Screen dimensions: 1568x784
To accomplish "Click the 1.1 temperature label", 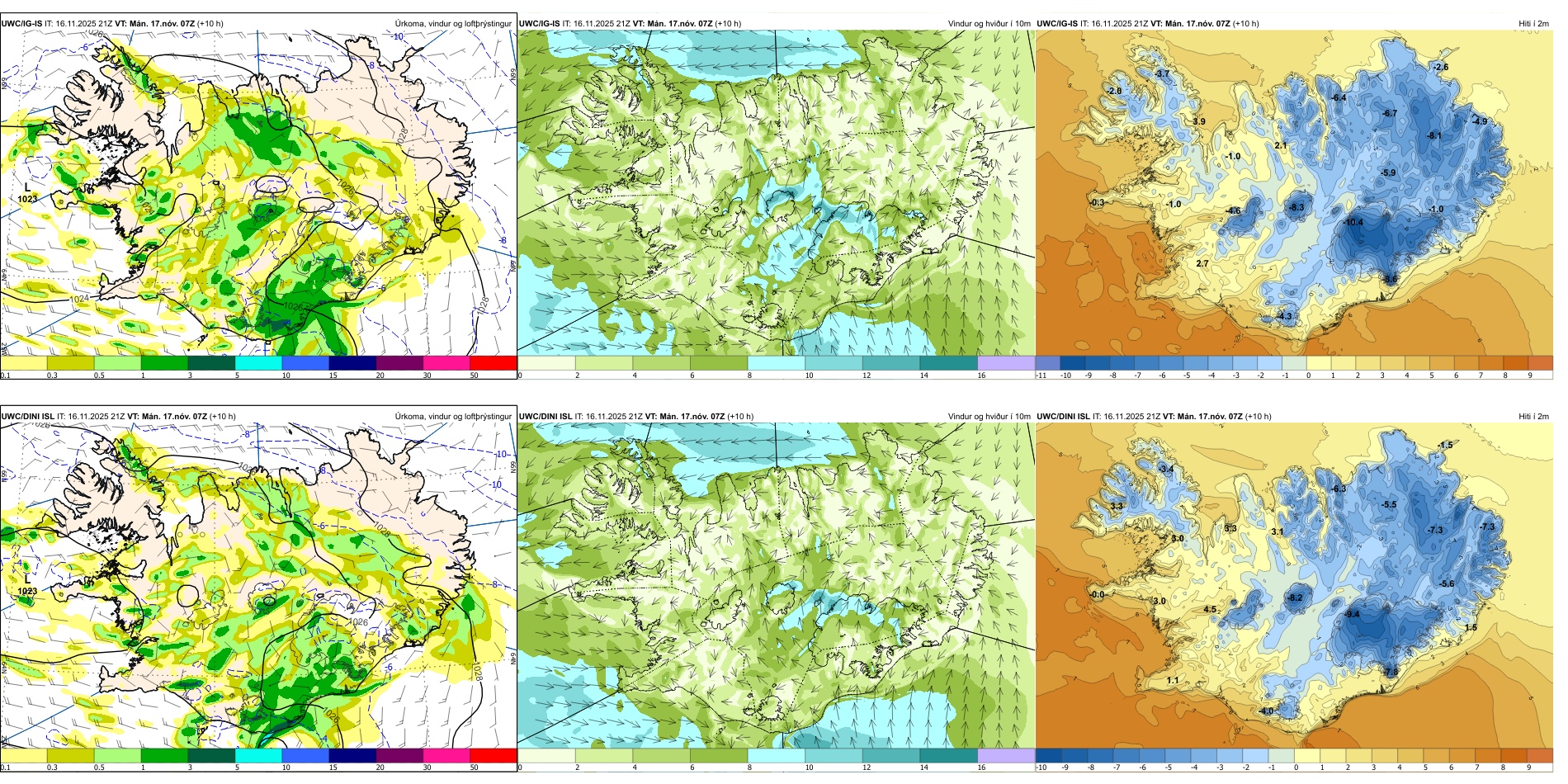I will (1173, 680).
